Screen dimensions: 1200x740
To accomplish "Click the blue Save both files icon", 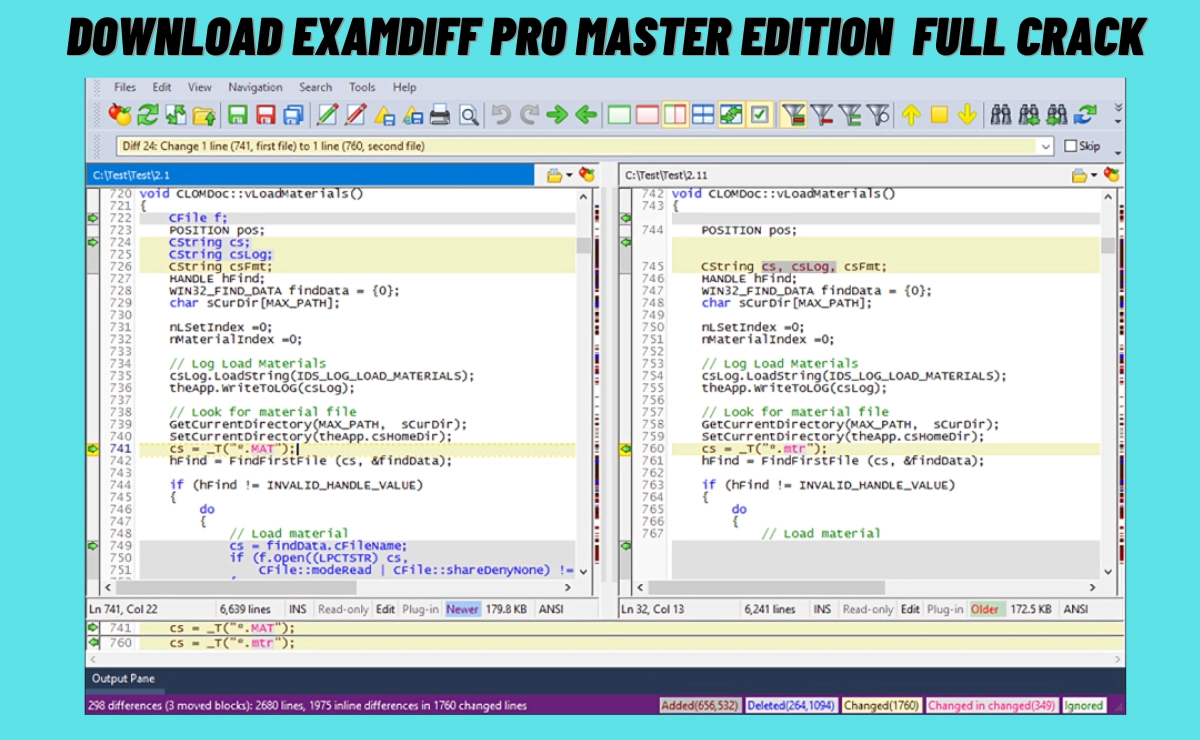I will coord(293,115).
